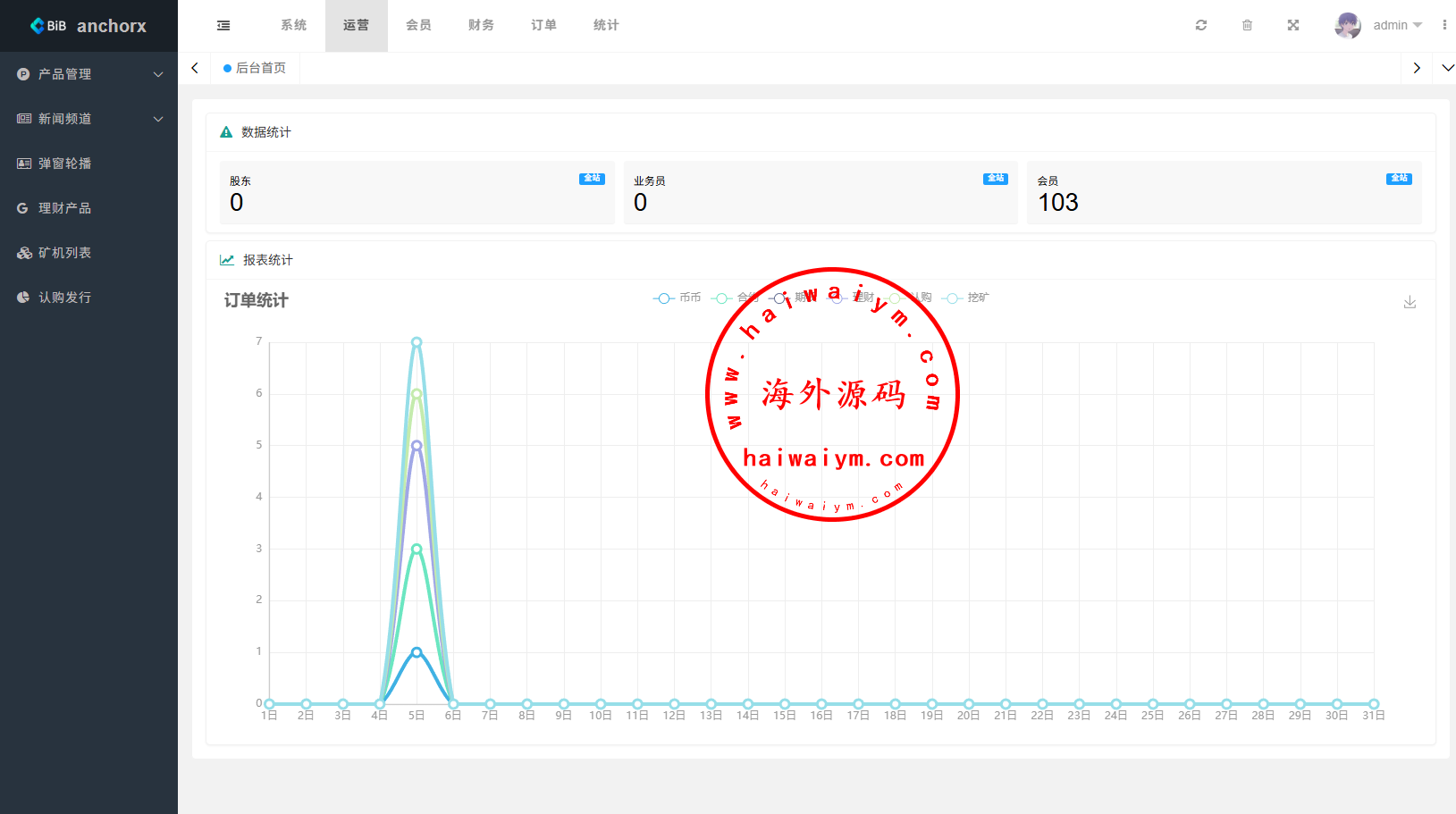Click the trash clear-cache icon
1456x814 pixels.
1247,26
